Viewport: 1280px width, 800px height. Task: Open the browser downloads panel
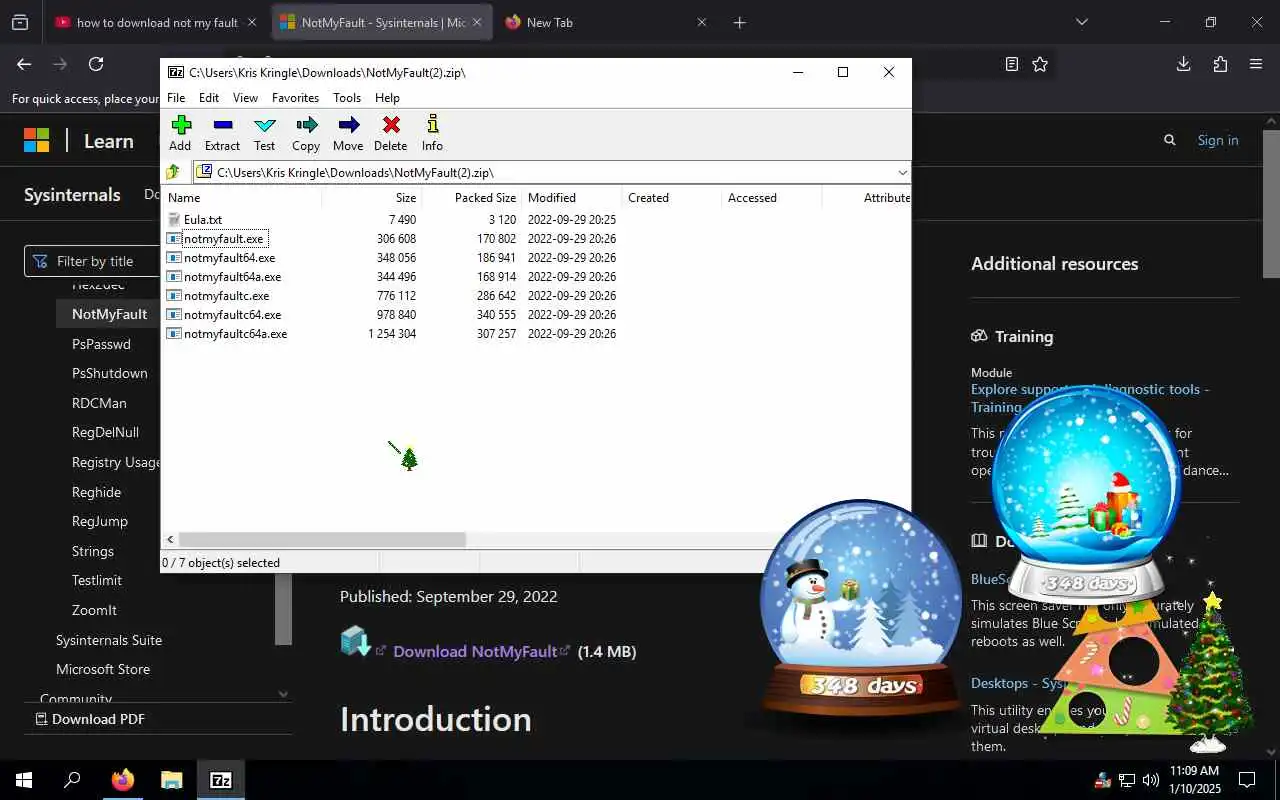(1183, 64)
